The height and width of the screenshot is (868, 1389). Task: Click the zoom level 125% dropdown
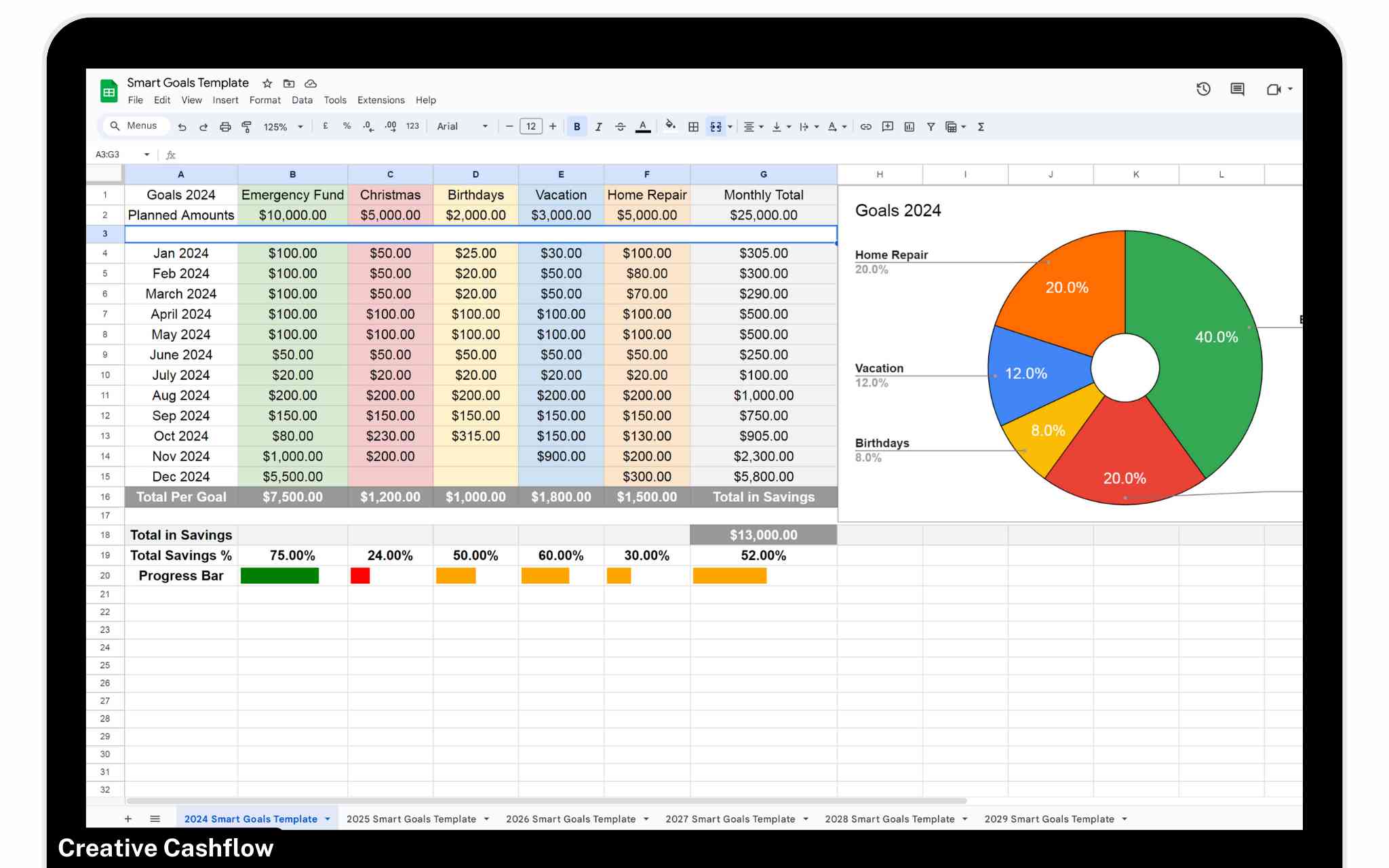283,125
